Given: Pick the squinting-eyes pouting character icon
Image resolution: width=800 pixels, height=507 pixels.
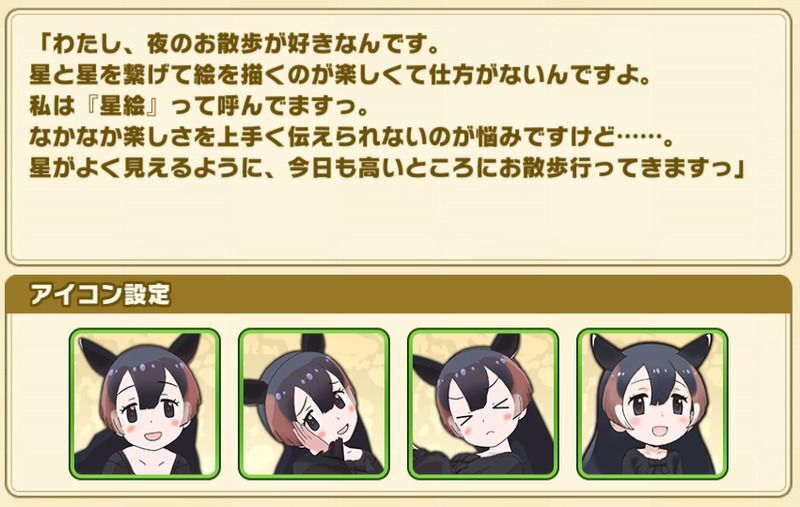Looking at the screenshot, I should pyautogui.click(x=483, y=404).
